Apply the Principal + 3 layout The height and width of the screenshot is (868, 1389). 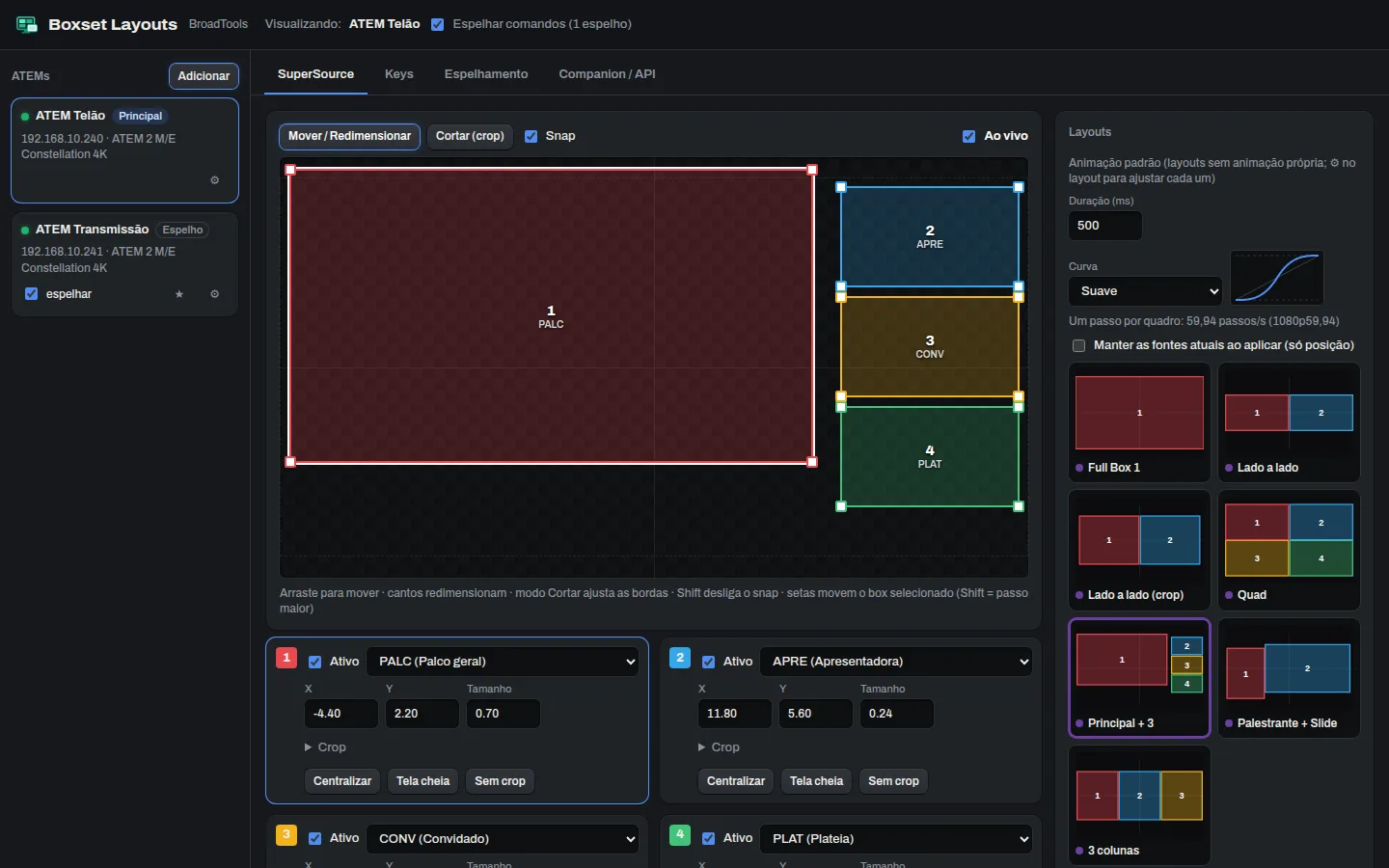pyautogui.click(x=1139, y=678)
